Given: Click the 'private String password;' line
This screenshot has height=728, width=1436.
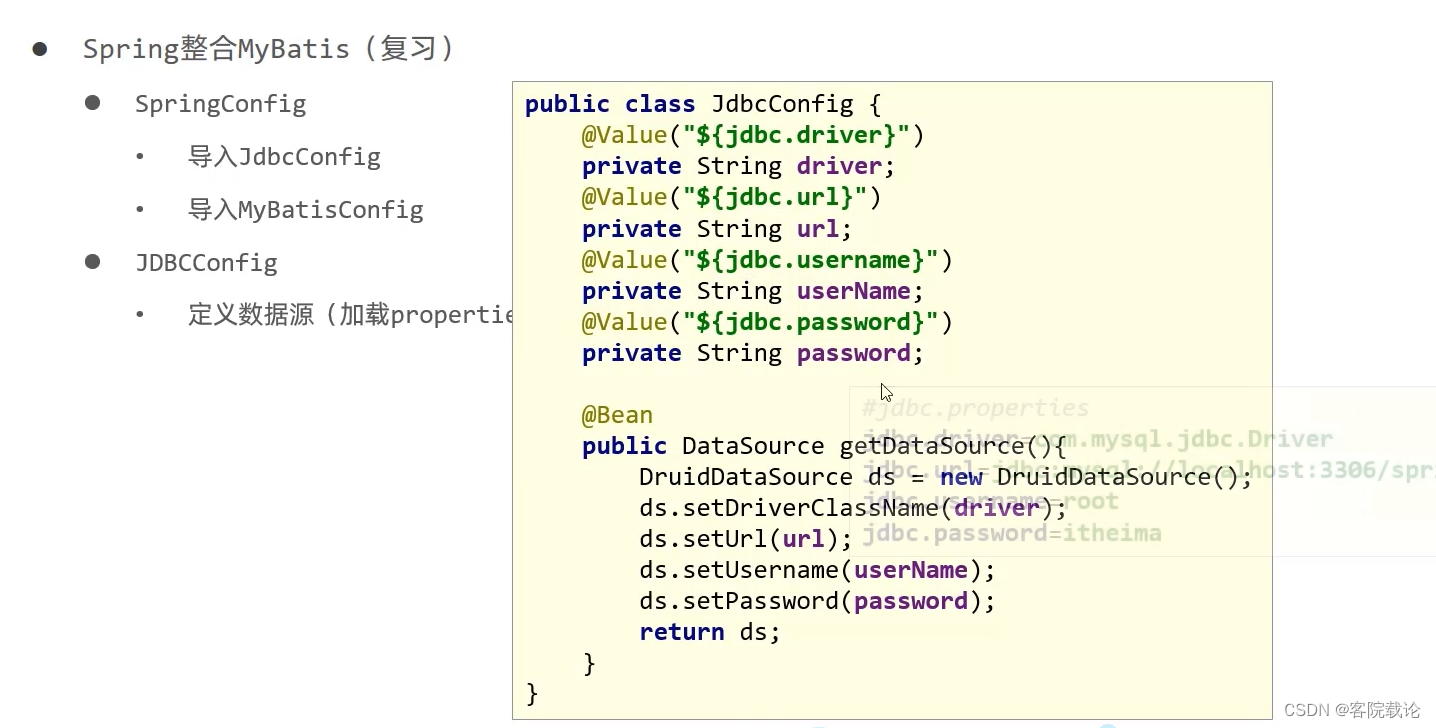Looking at the screenshot, I should 753,353.
